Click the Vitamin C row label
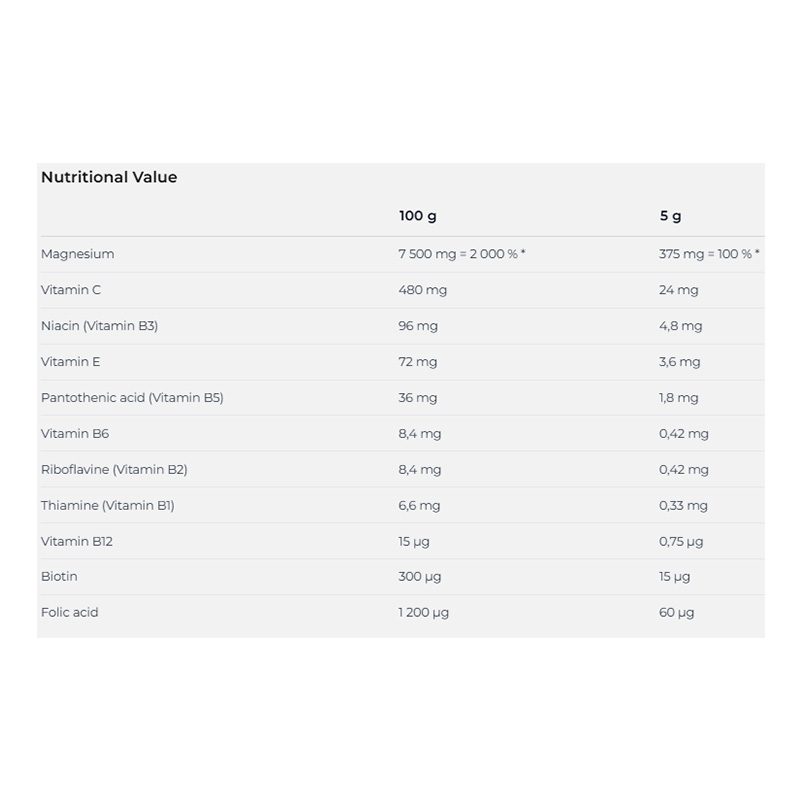800x800 pixels. point(71,290)
